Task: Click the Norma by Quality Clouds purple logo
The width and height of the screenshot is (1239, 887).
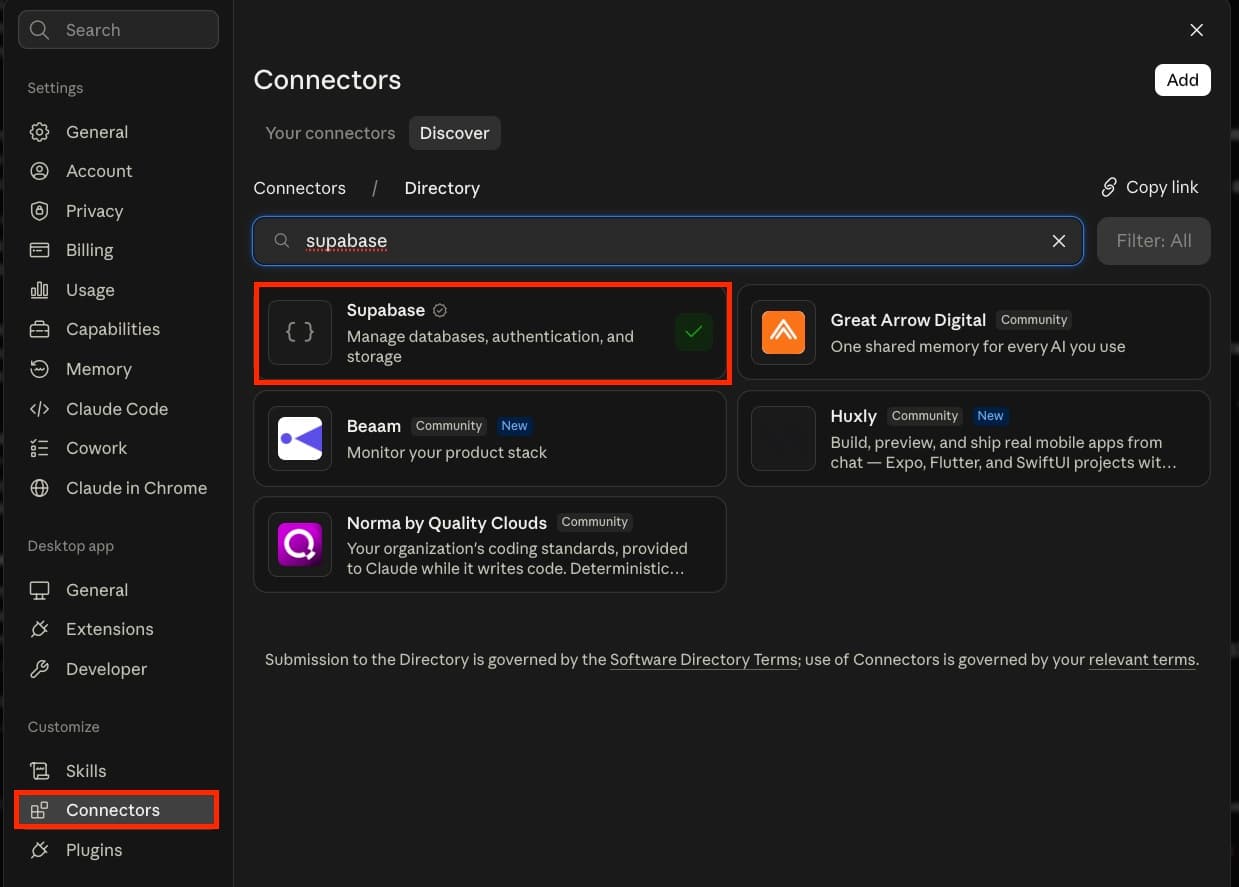Action: (300, 544)
